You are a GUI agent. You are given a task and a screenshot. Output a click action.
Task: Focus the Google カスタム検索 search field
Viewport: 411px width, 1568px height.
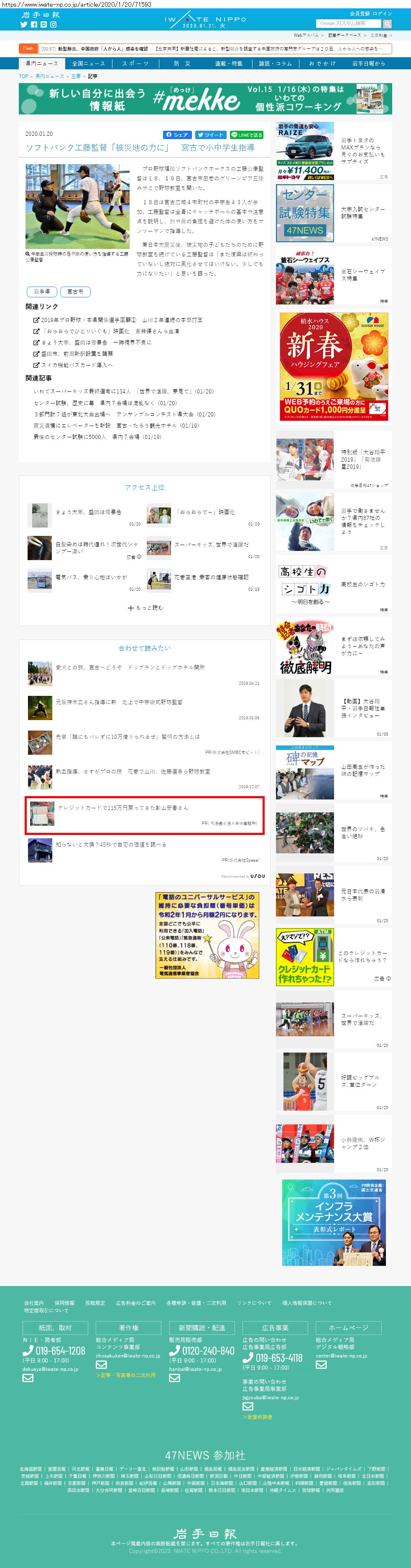coord(348,24)
